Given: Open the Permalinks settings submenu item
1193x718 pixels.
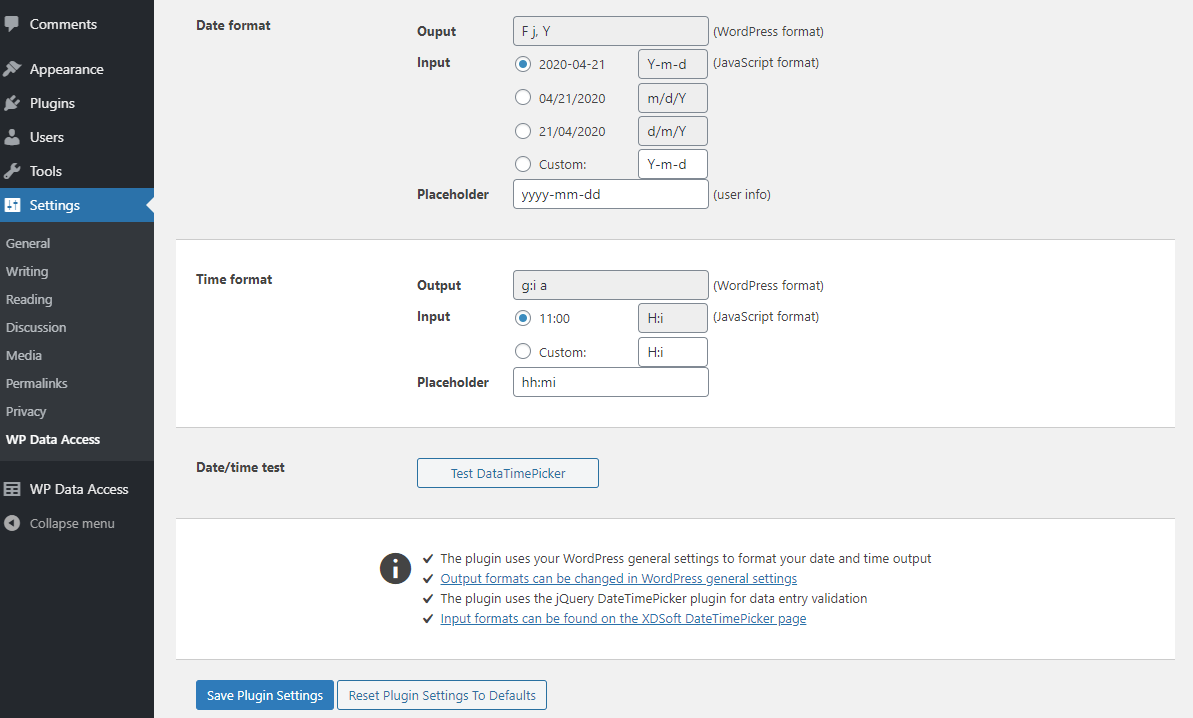Looking at the screenshot, I should [x=37, y=383].
